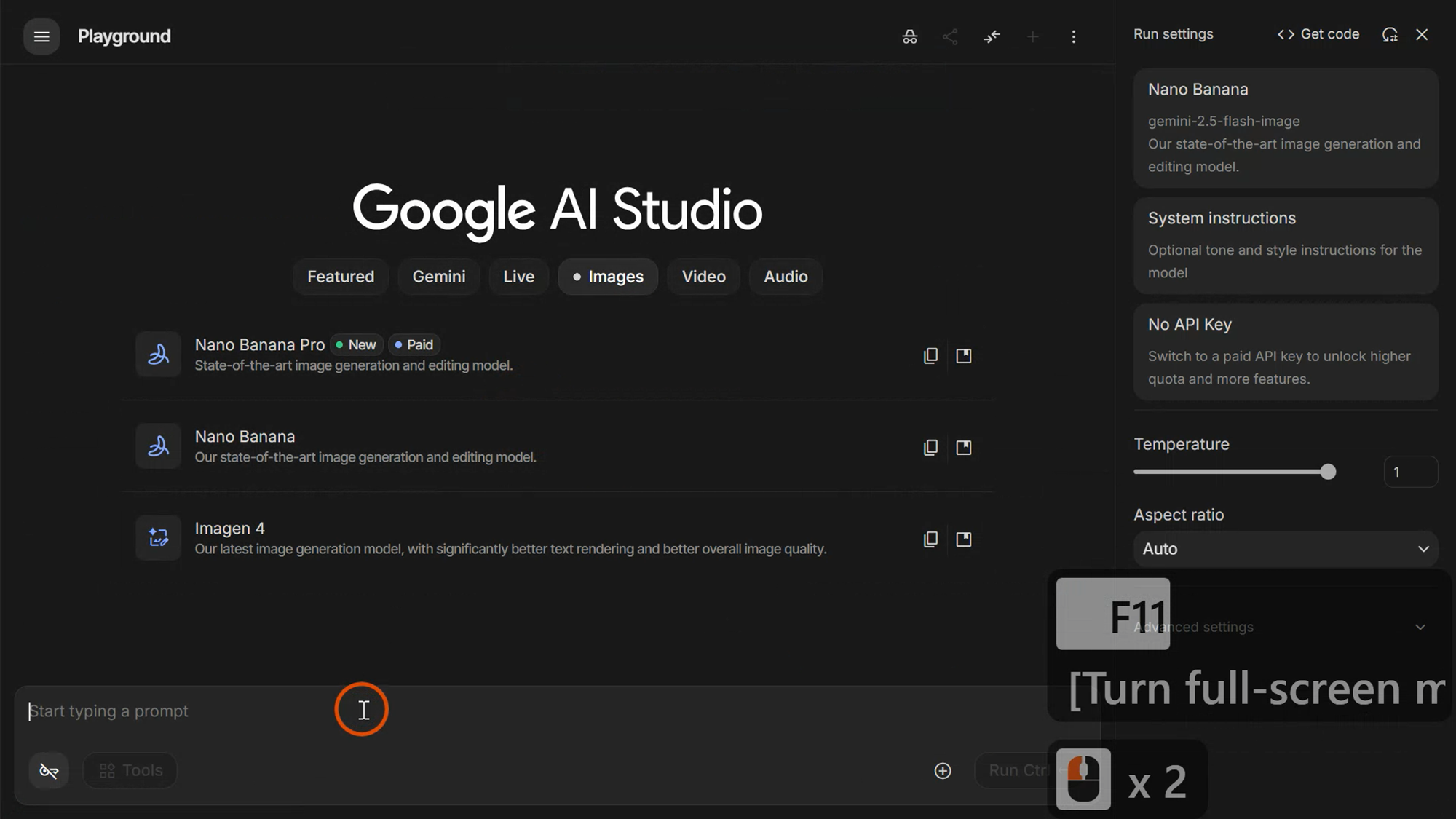Open the Tools button in prompt bar
Viewport: 1456px width, 819px height.
pyautogui.click(x=130, y=770)
